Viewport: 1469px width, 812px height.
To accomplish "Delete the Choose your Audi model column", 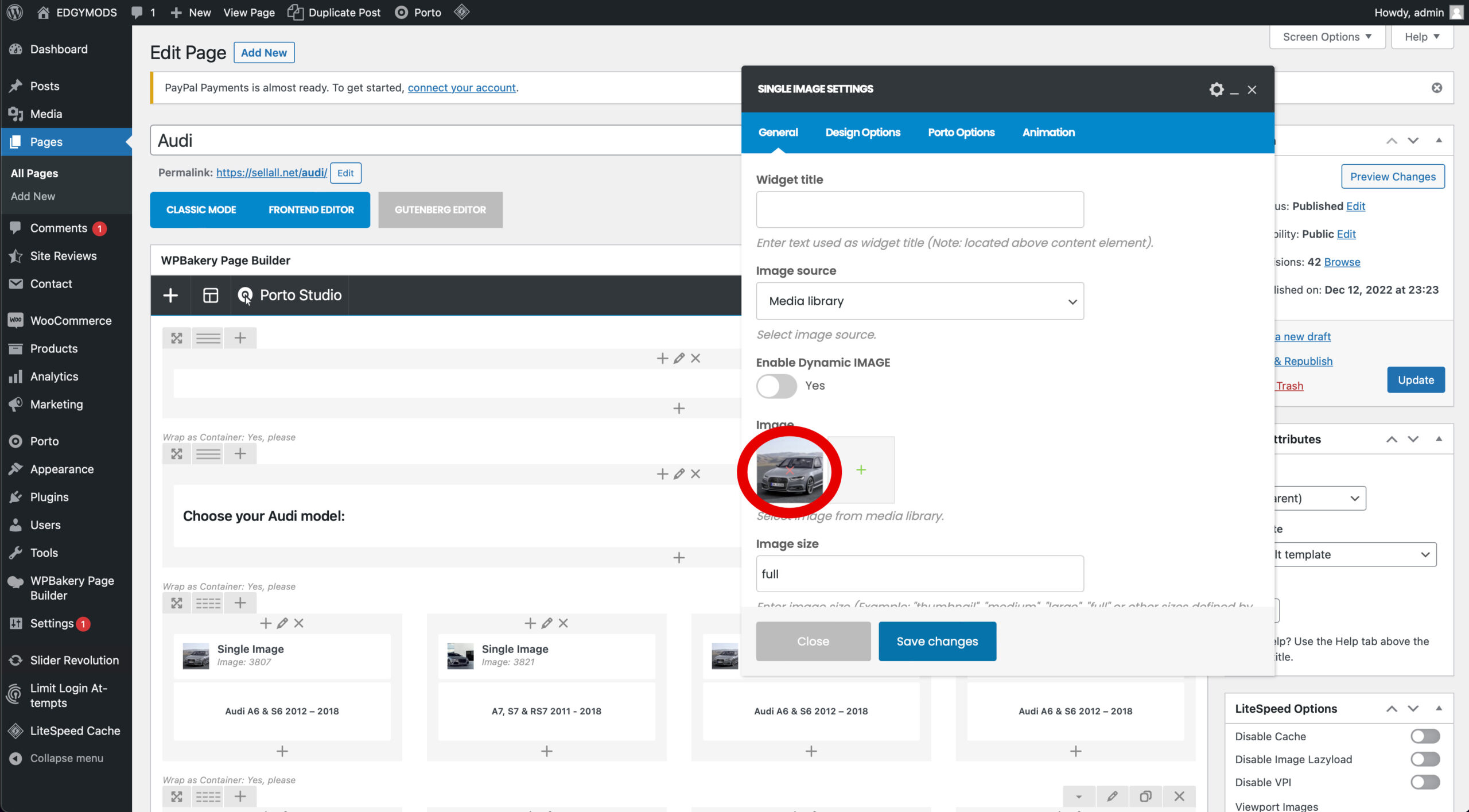I will 695,474.
